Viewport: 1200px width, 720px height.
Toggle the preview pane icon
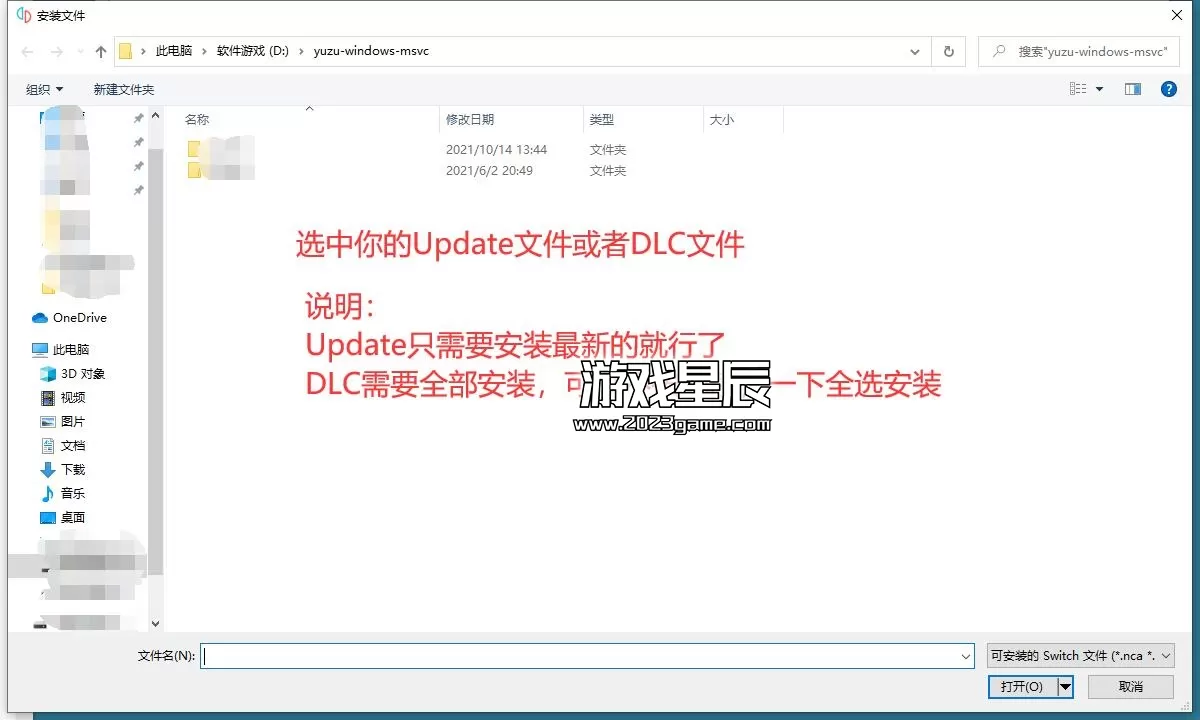click(1132, 89)
